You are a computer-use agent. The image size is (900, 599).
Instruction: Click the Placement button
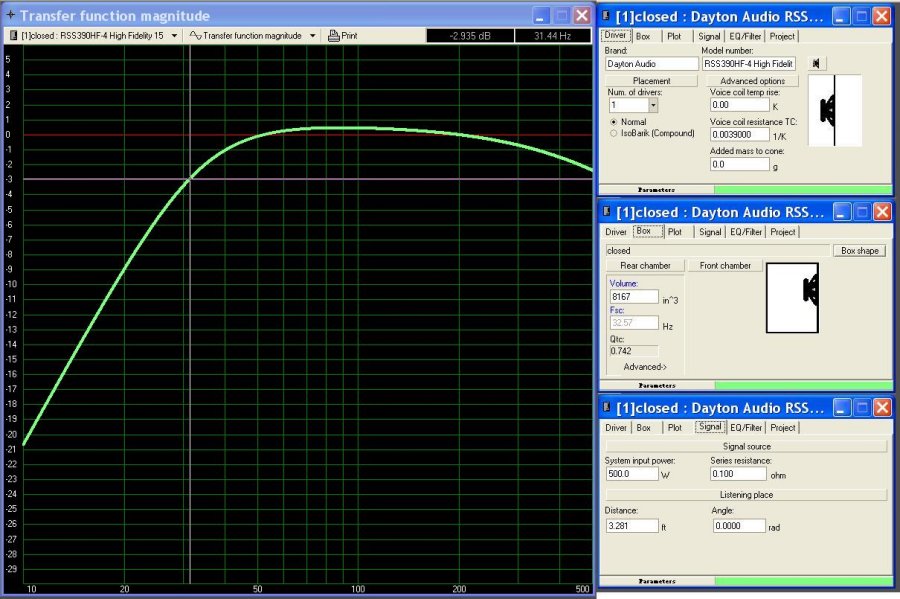click(x=651, y=81)
